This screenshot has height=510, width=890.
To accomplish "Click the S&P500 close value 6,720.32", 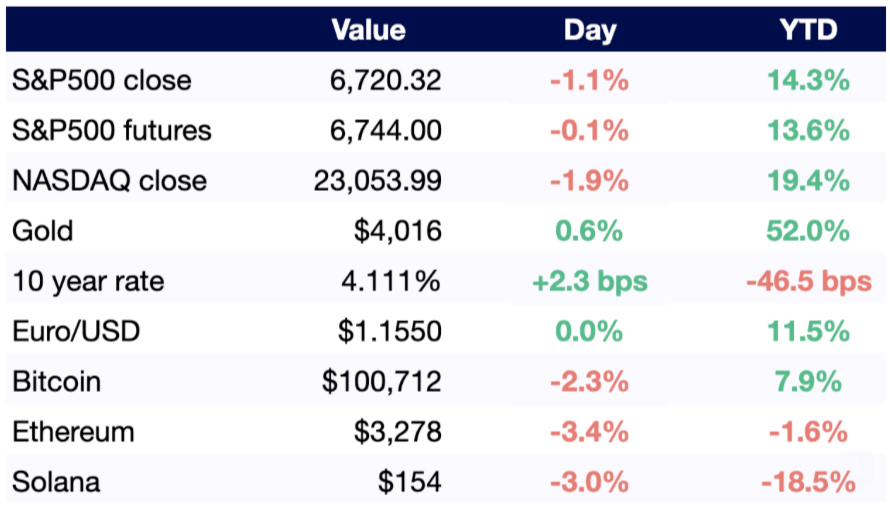I will pos(385,81).
